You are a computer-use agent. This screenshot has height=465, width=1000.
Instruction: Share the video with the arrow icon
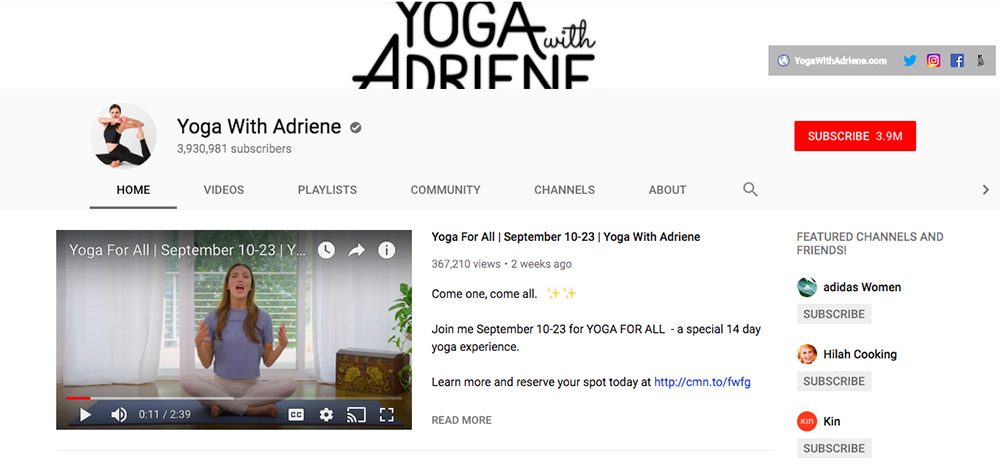point(356,250)
